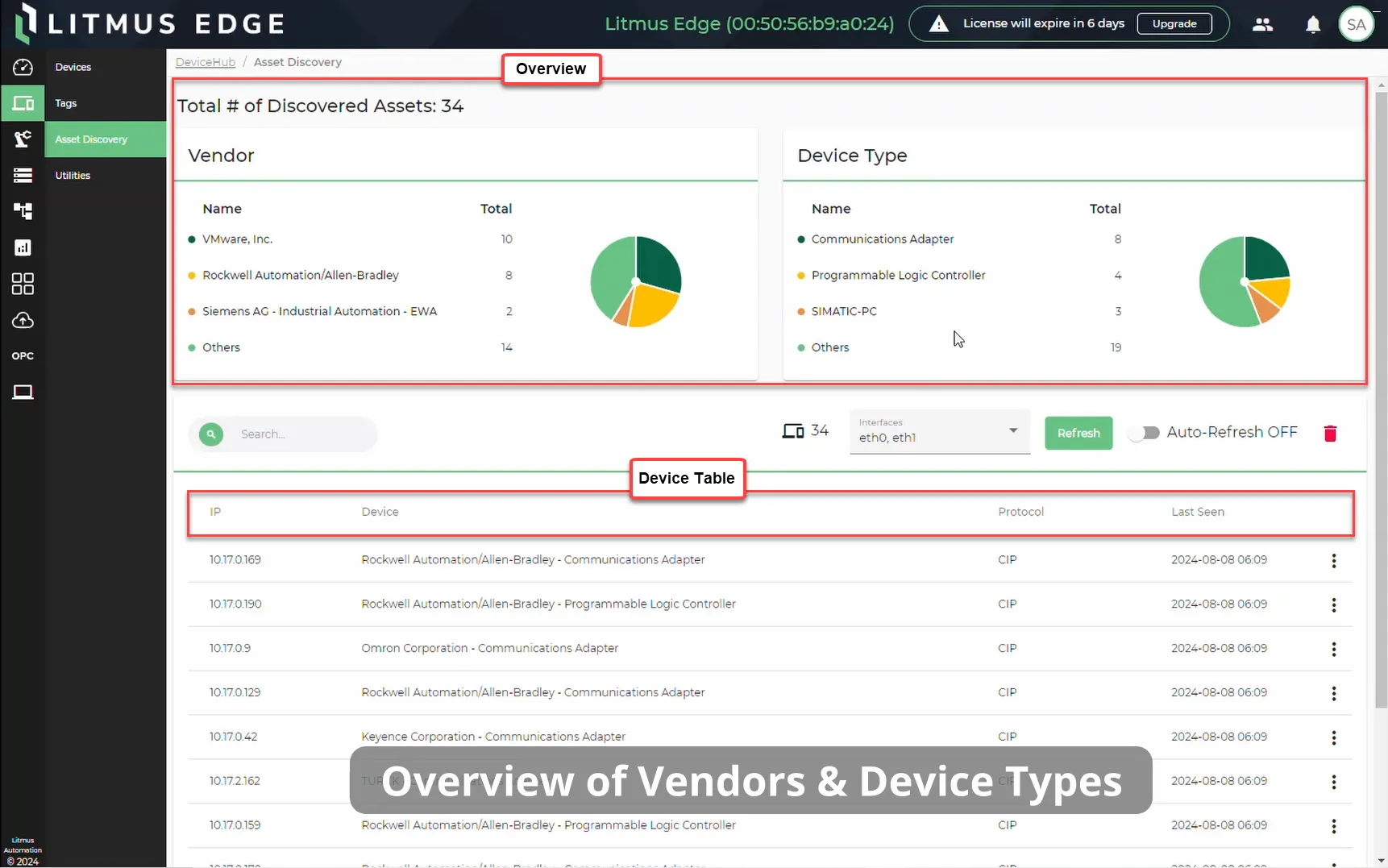Open row menu for 10.17.0.9
This screenshot has height=868, width=1388.
coord(1334,650)
